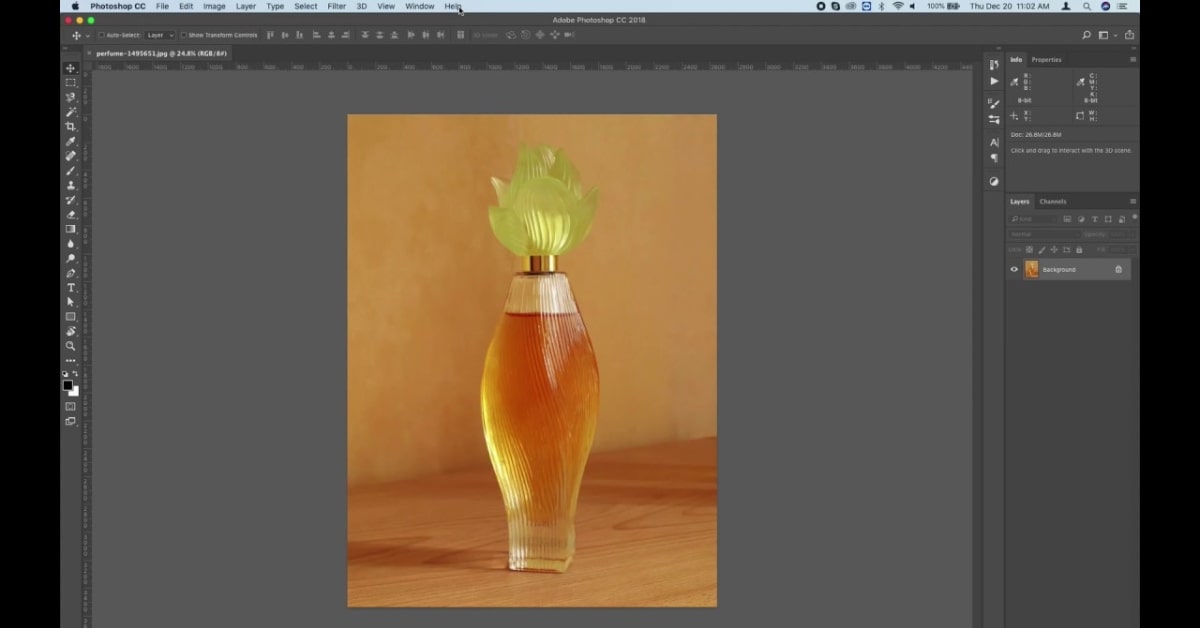Select the Zoom tool
Image resolution: width=1200 pixels, height=628 pixels.
click(x=71, y=346)
